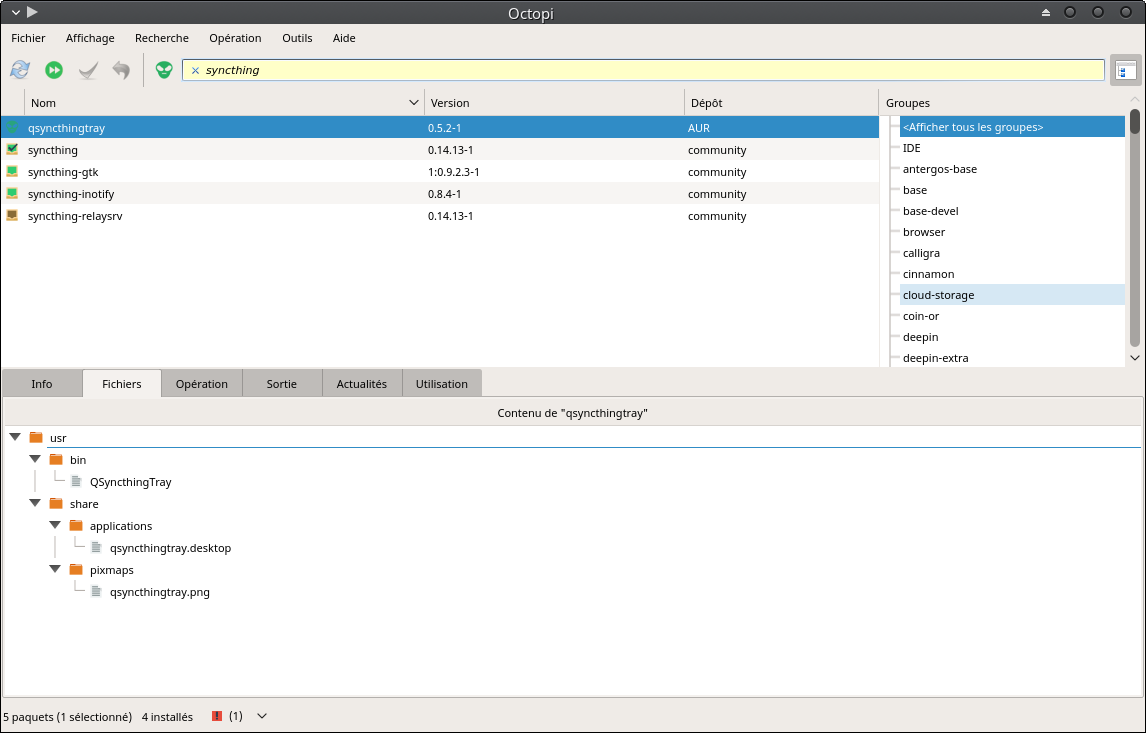Click the commit checkmark toolbar icon

pos(88,70)
